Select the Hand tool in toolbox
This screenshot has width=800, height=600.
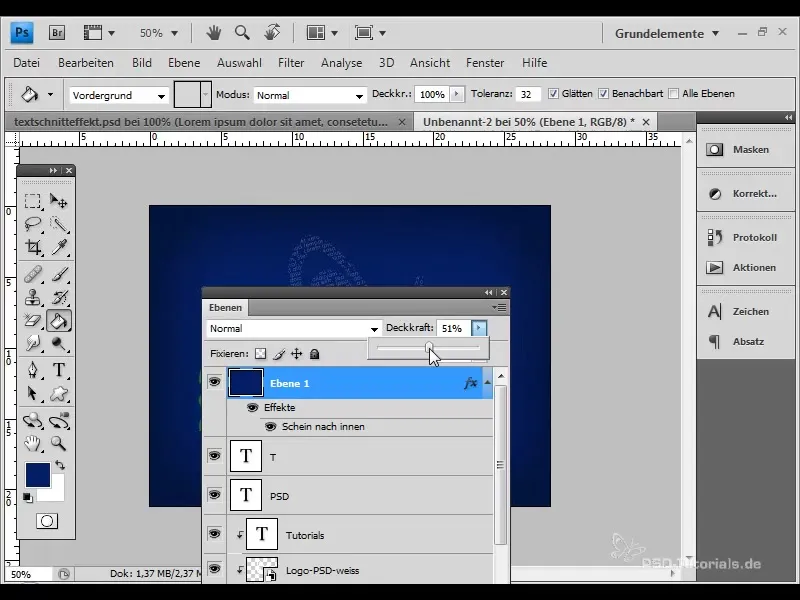pyautogui.click(x=33, y=444)
